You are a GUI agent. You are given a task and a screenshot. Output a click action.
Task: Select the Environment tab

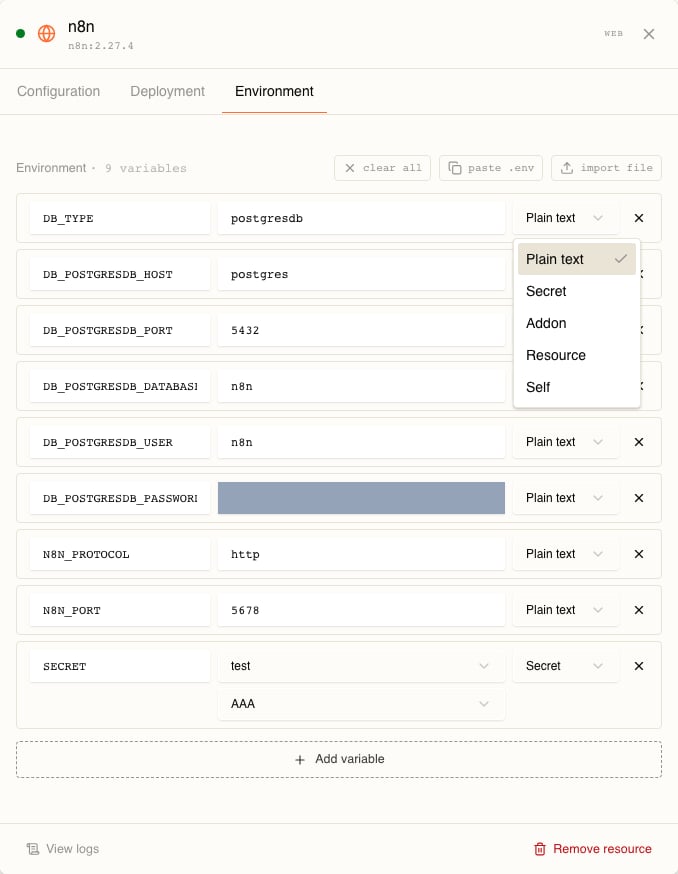tap(274, 91)
